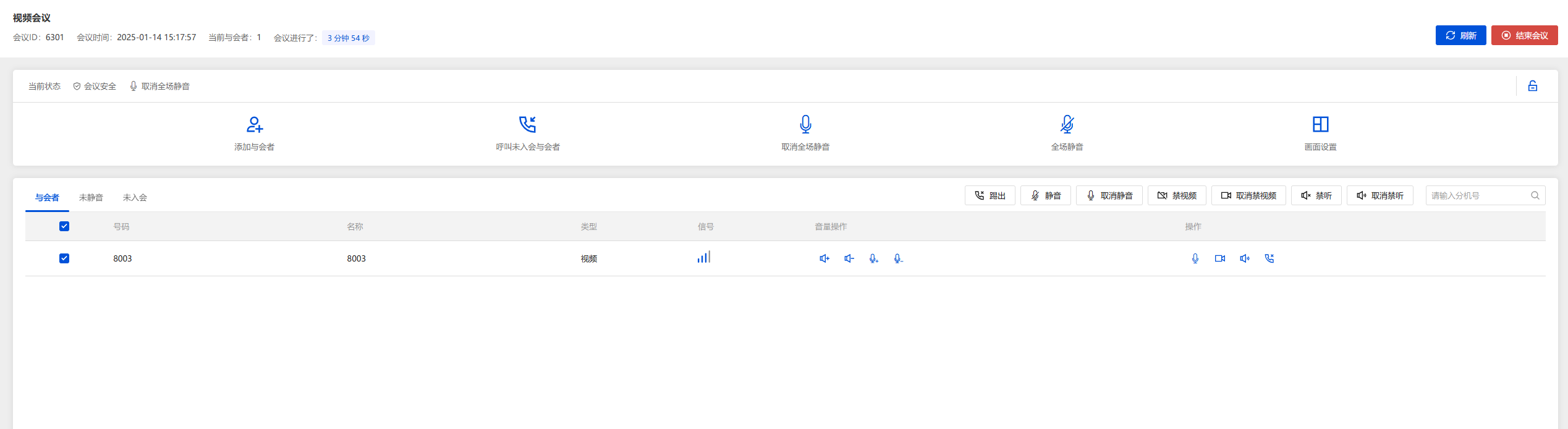Click the microphone icon in 8003's 操作 column

point(1195,258)
